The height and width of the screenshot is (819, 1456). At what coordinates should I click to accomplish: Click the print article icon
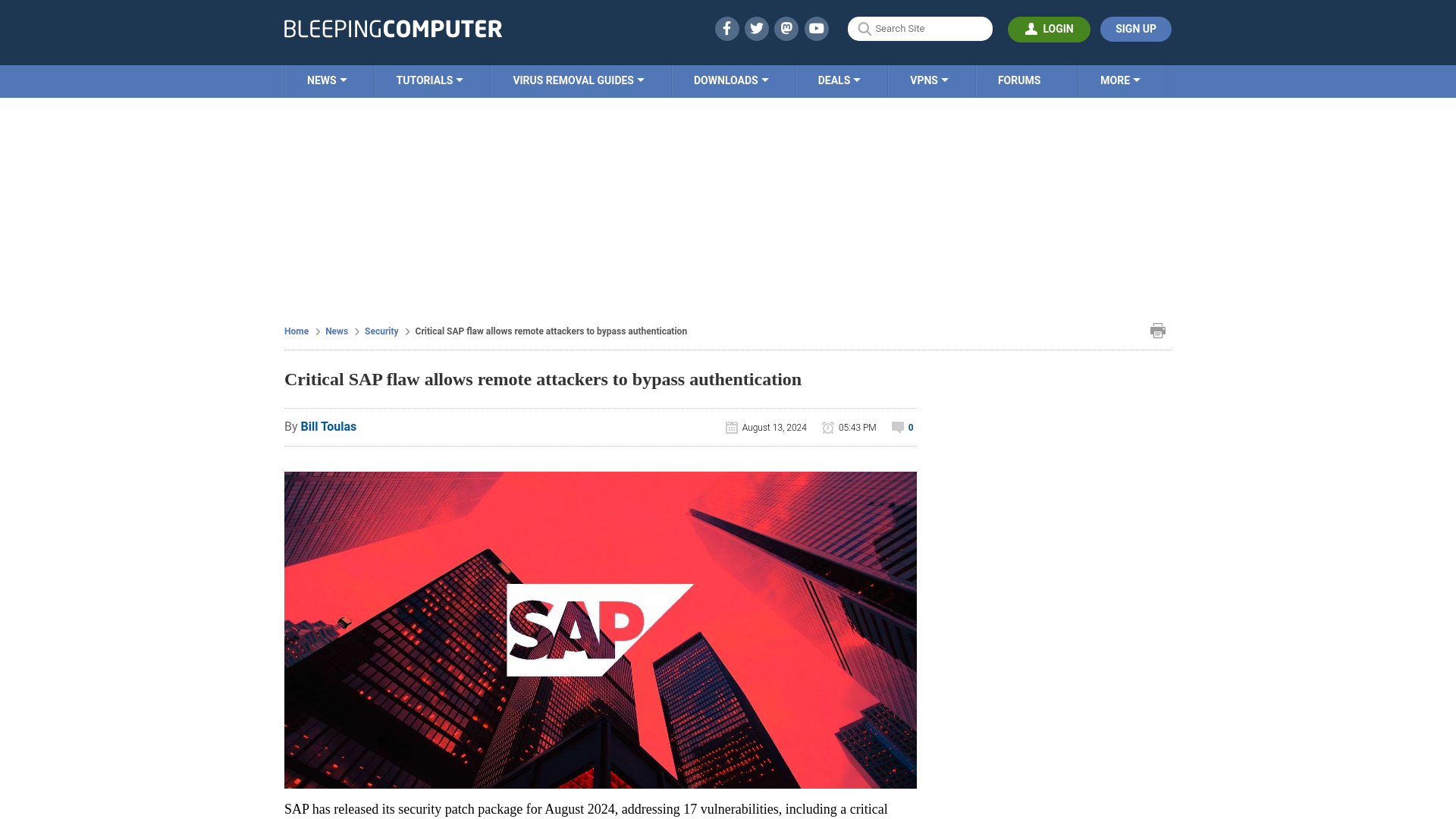pyautogui.click(x=1158, y=330)
